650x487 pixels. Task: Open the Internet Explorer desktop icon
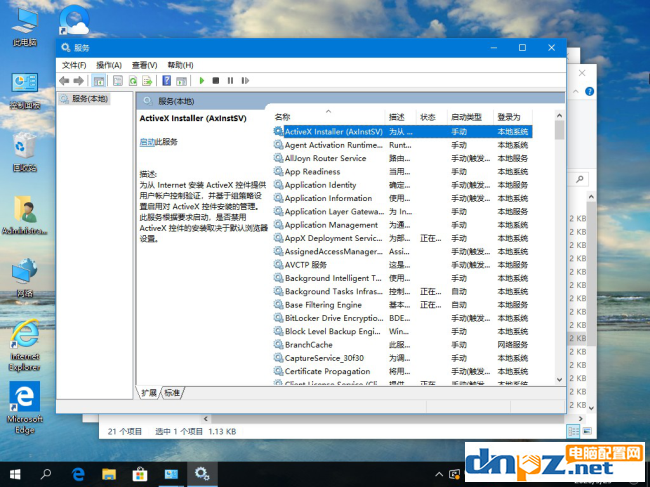click(25, 345)
